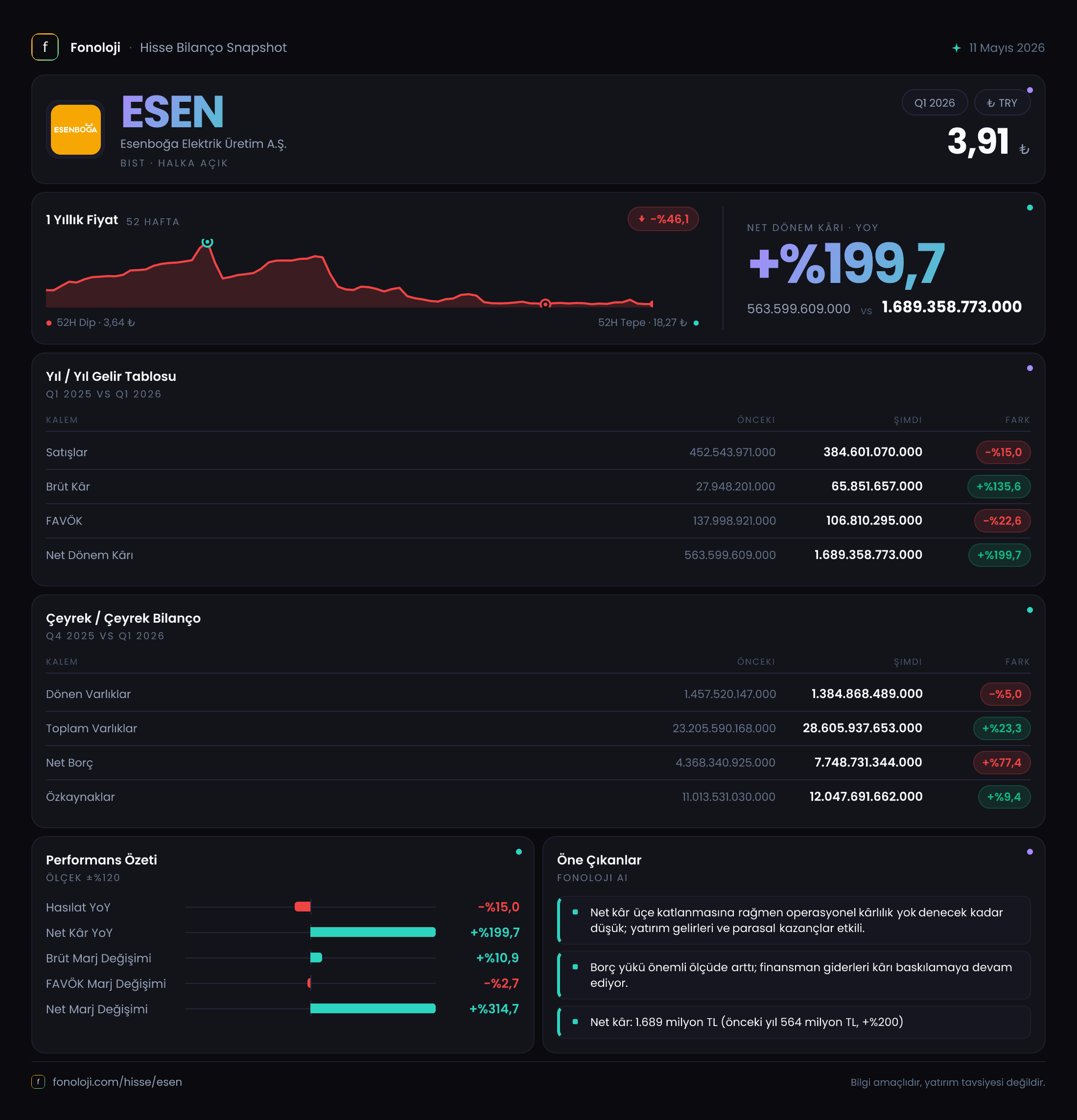The image size is (1077, 1120).
Task: Click Toplam Varlıklar previous value 23.205.590.168.000
Action: [x=724, y=728]
